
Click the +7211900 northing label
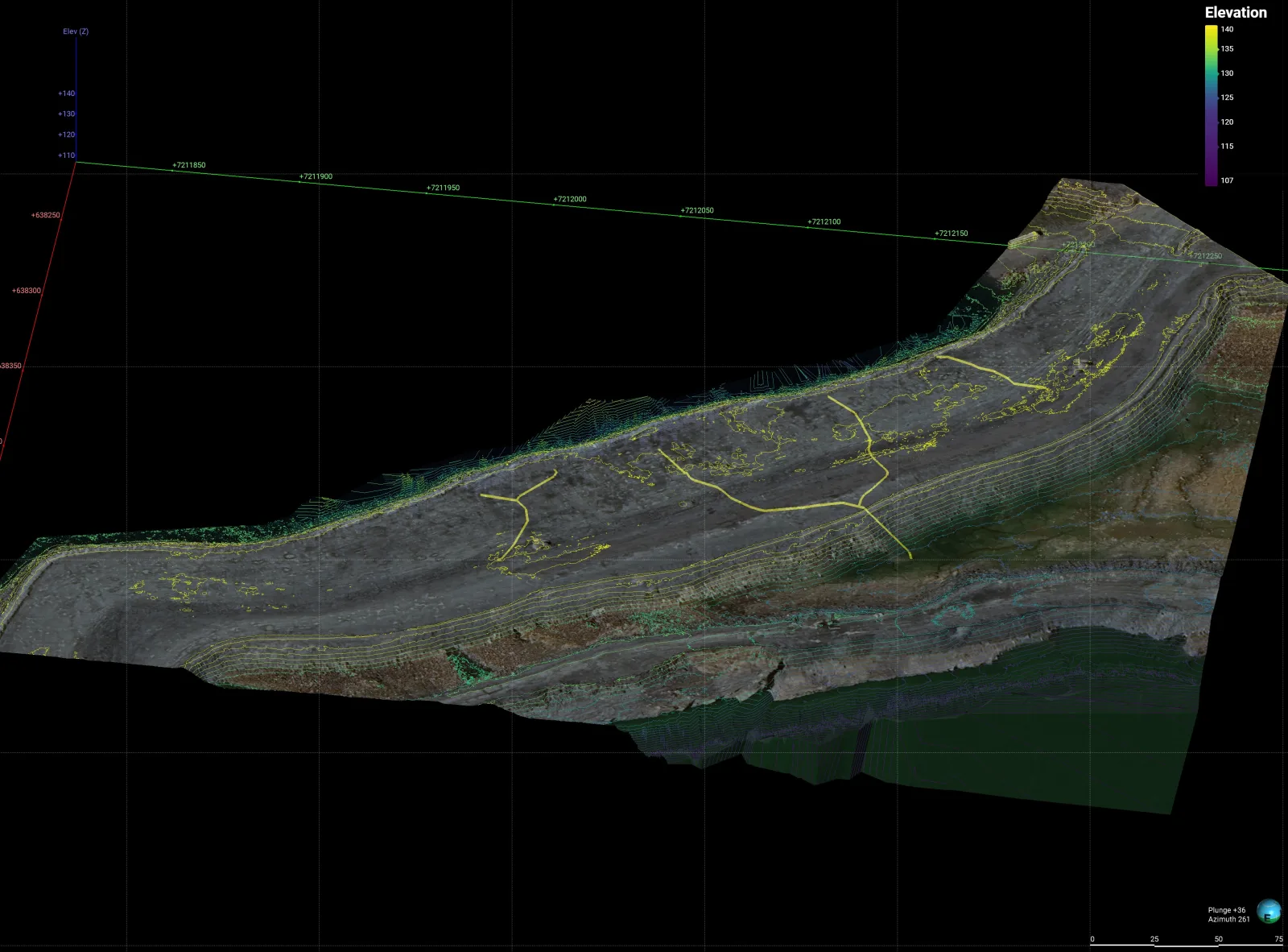coord(316,176)
